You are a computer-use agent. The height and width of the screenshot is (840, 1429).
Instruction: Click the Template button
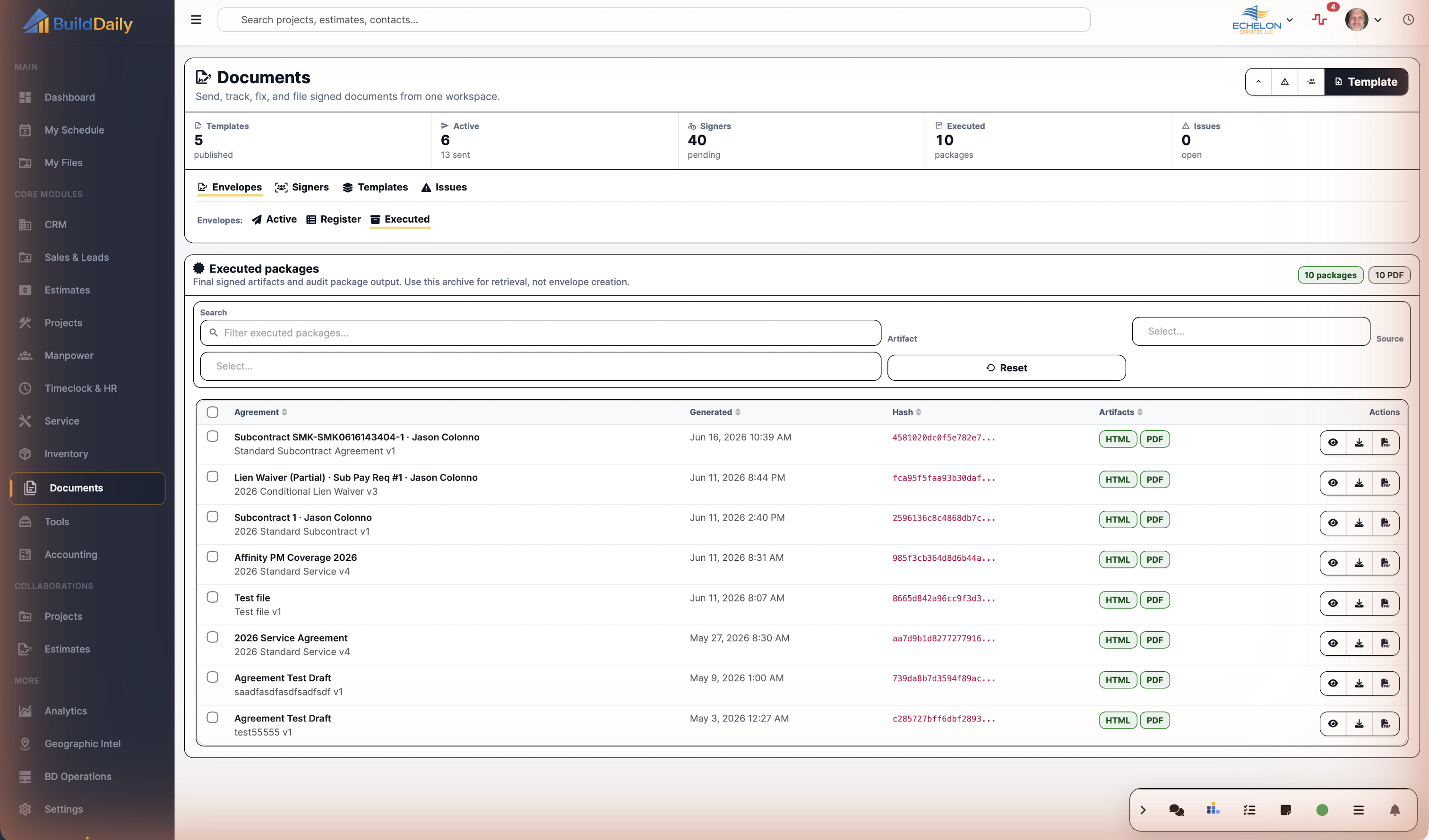(1366, 82)
